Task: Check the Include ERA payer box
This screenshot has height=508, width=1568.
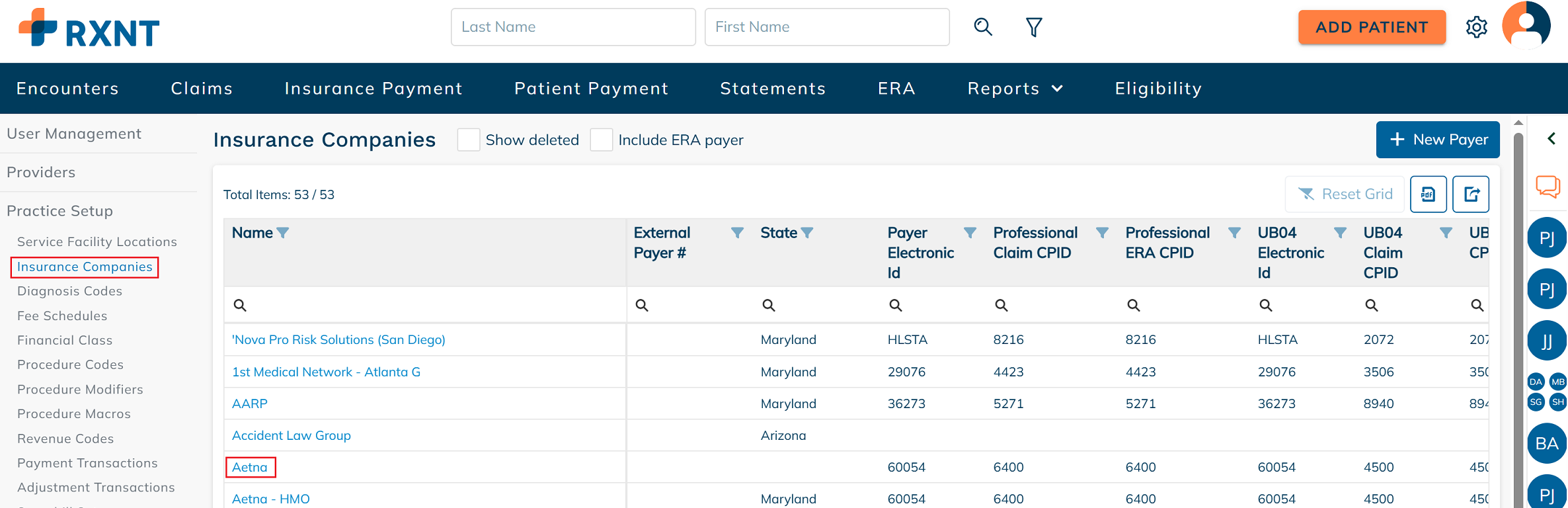Action: point(602,140)
